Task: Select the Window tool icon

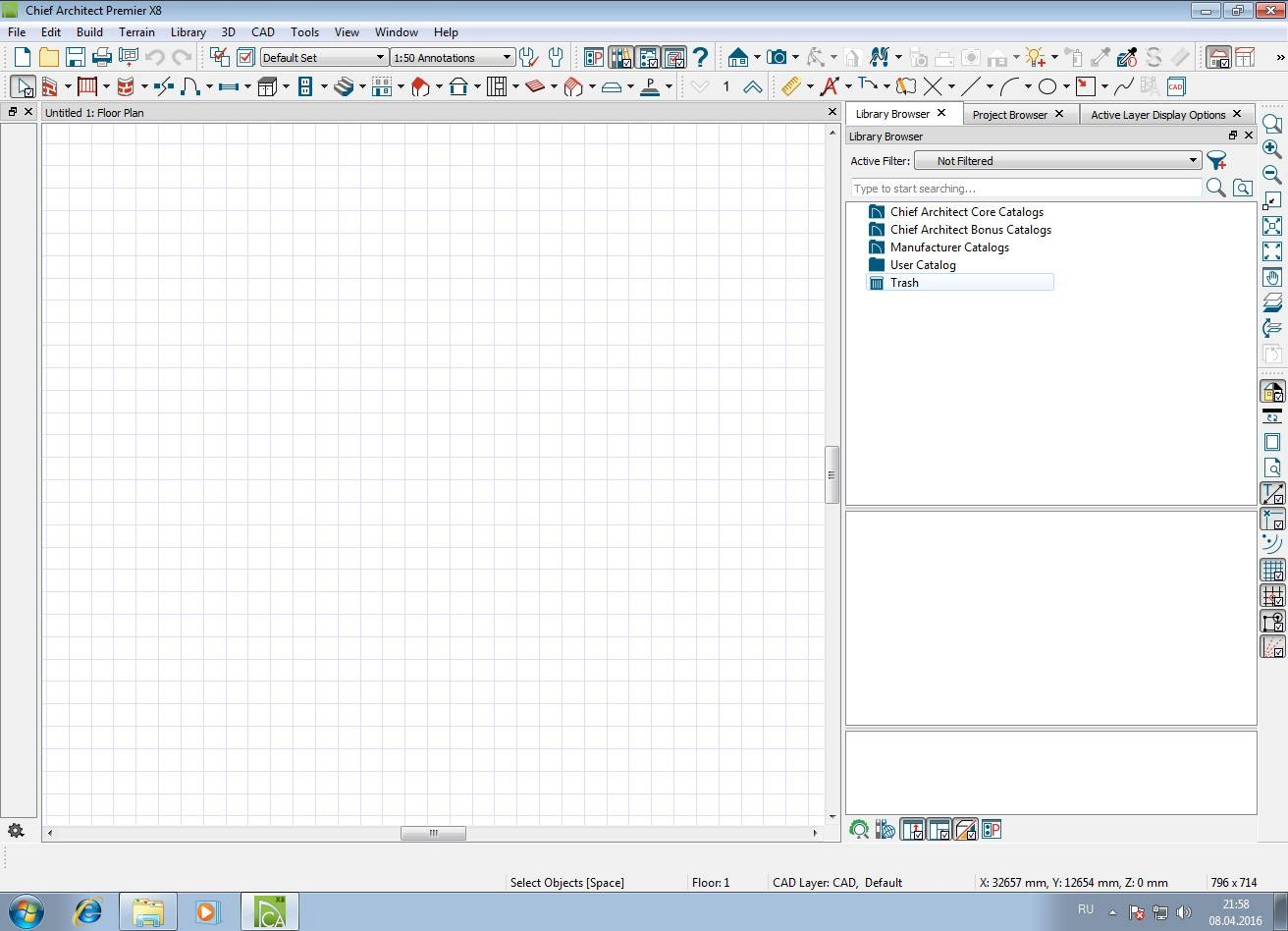Action: click(x=229, y=86)
